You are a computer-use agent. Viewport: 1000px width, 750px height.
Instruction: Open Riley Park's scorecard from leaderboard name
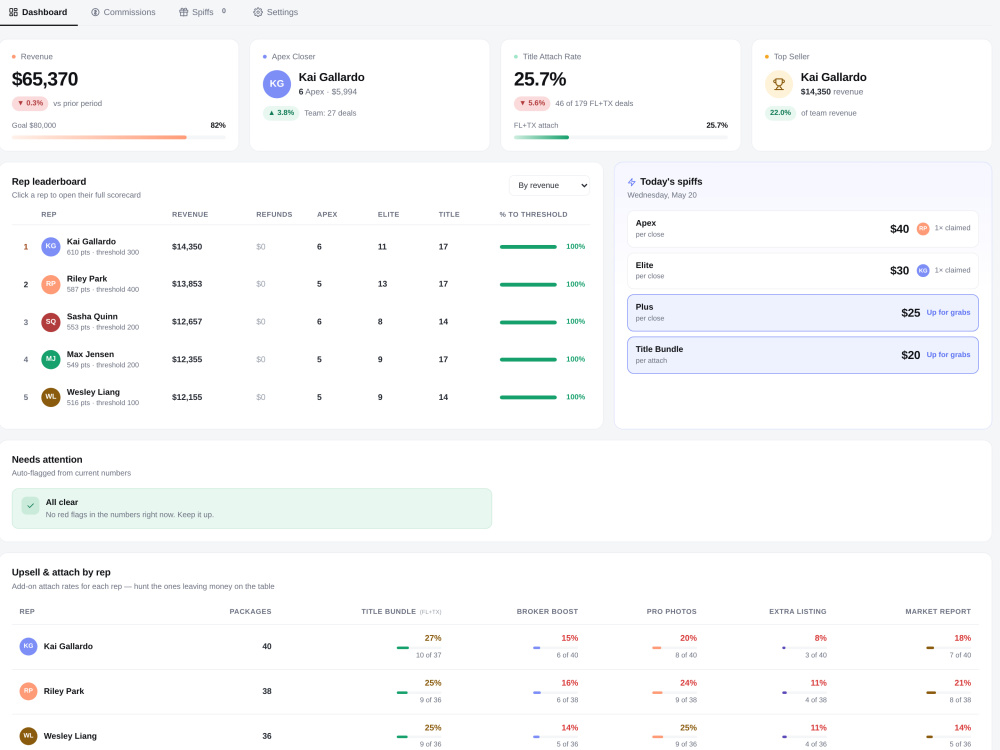pyautogui.click(x=87, y=279)
